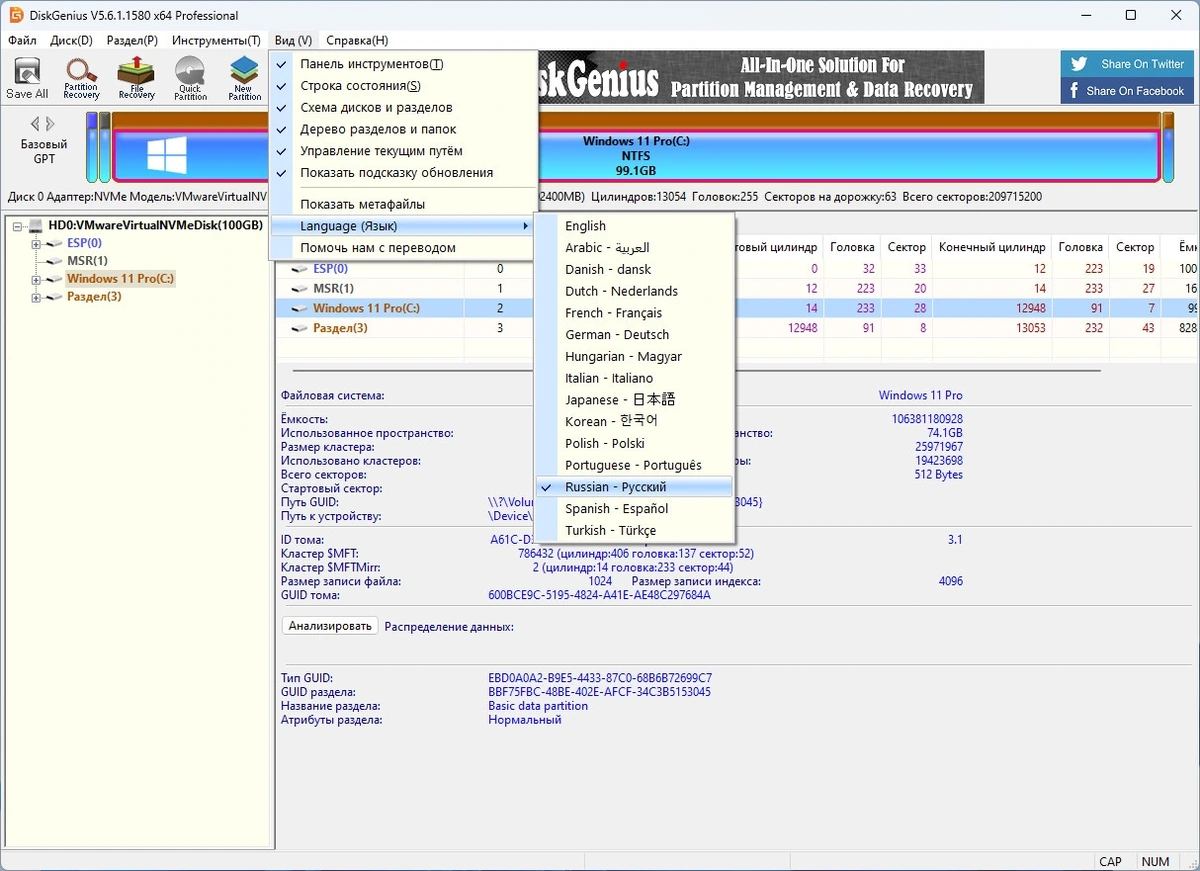This screenshot has height=871, width=1200.
Task: Select the MSR(1) item in the tree
Action: click(87, 262)
